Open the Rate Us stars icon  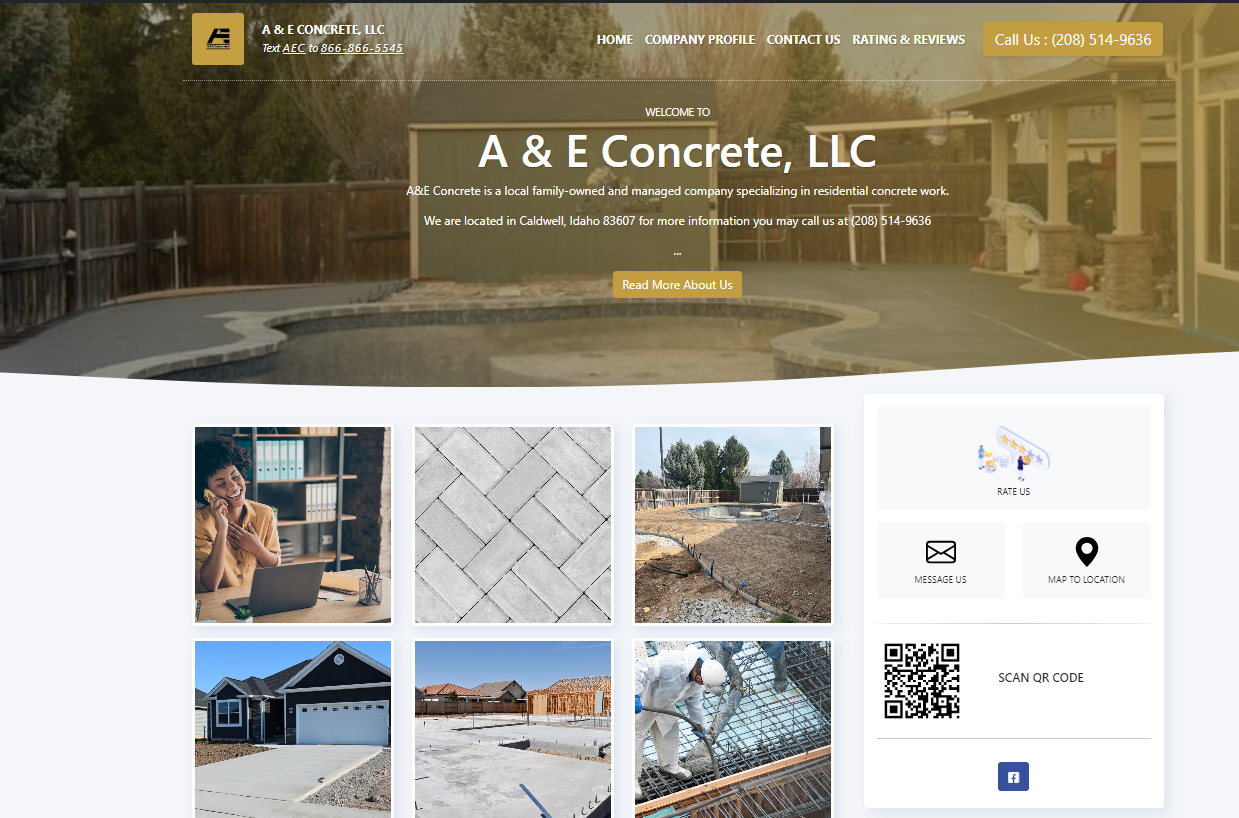click(x=1013, y=450)
